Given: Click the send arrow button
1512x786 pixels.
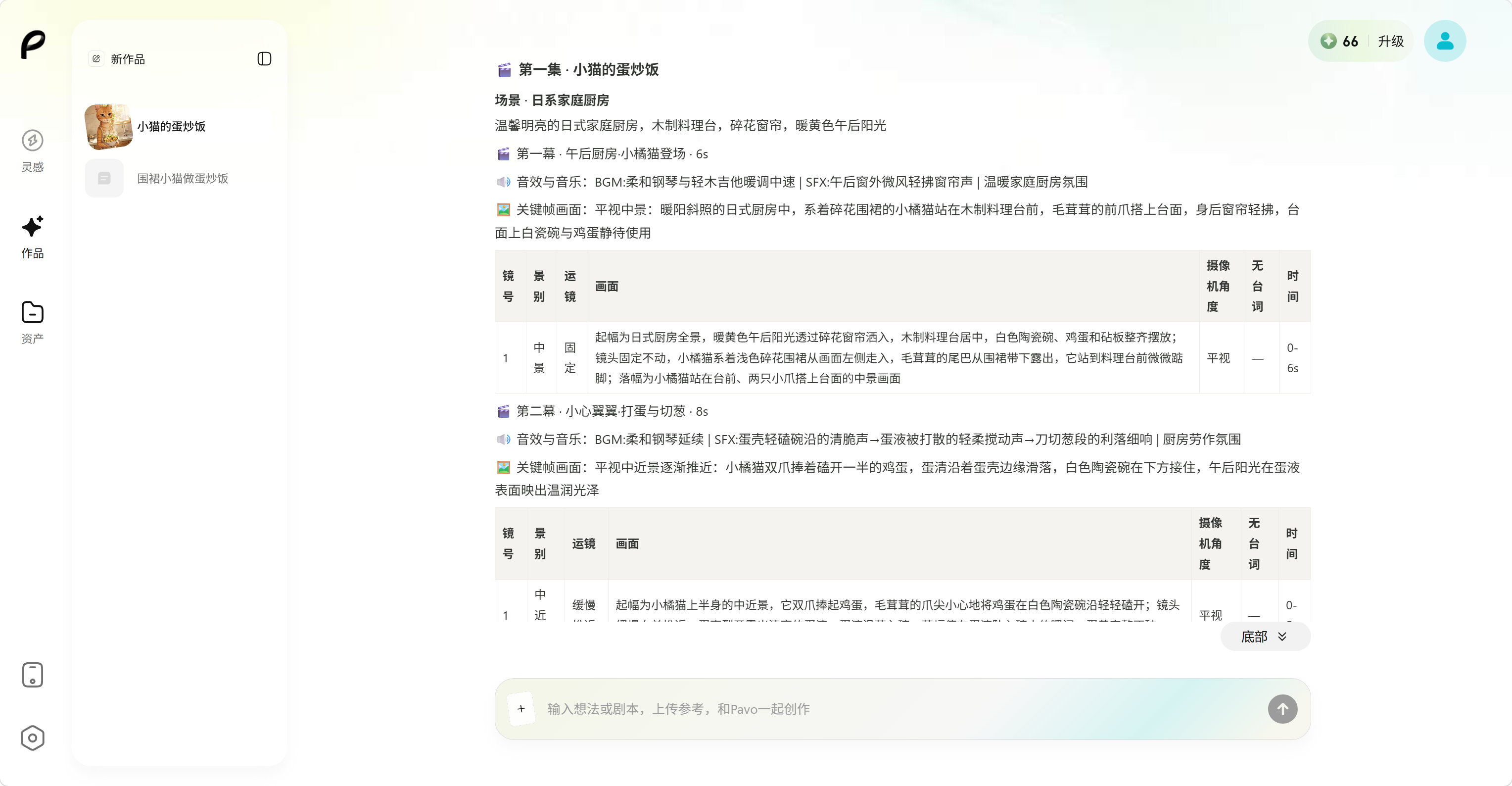Looking at the screenshot, I should point(1282,708).
